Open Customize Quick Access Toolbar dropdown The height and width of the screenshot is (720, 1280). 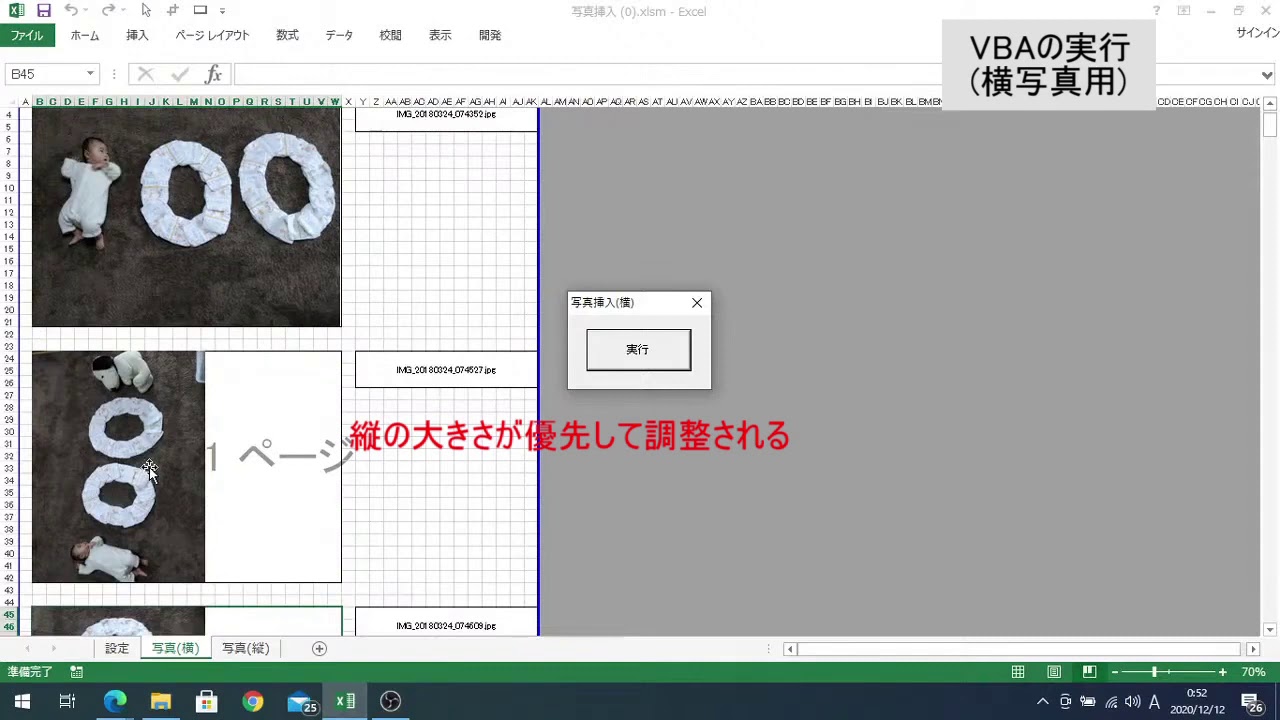(222, 11)
